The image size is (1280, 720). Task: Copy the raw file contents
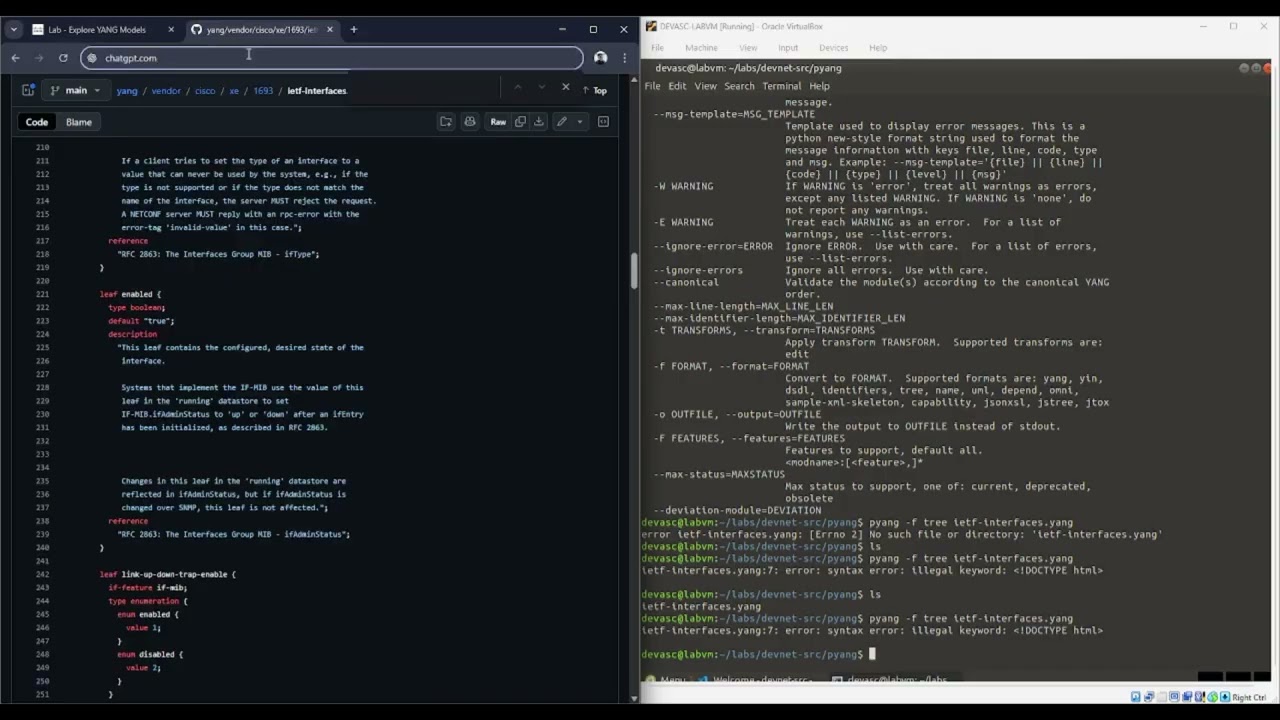click(x=520, y=122)
